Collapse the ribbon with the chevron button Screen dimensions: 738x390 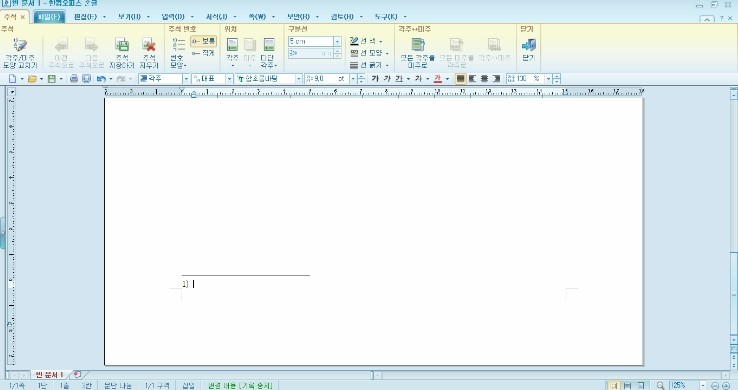pos(706,19)
